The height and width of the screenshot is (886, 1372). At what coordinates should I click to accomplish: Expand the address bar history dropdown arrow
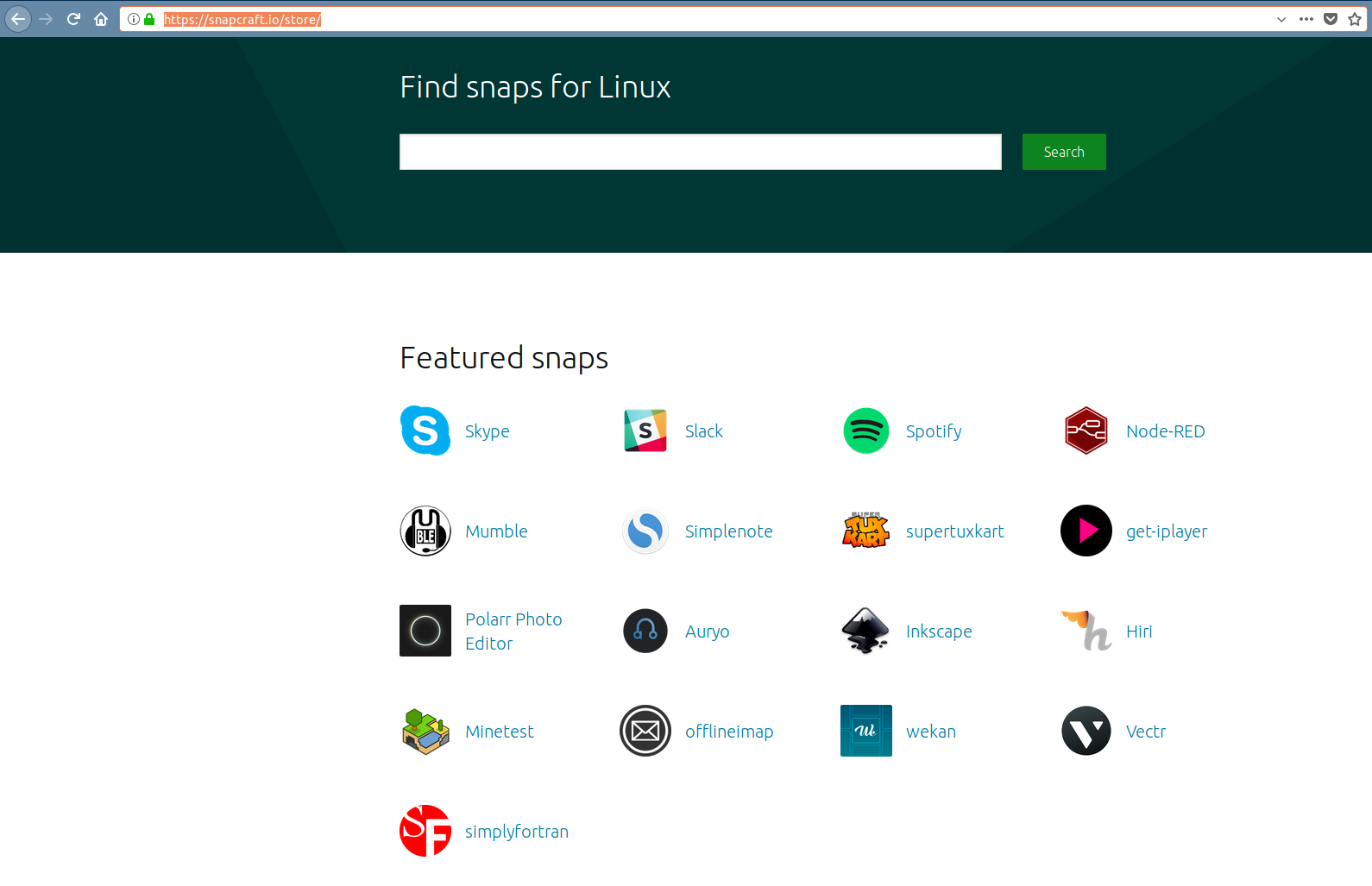point(1281,19)
